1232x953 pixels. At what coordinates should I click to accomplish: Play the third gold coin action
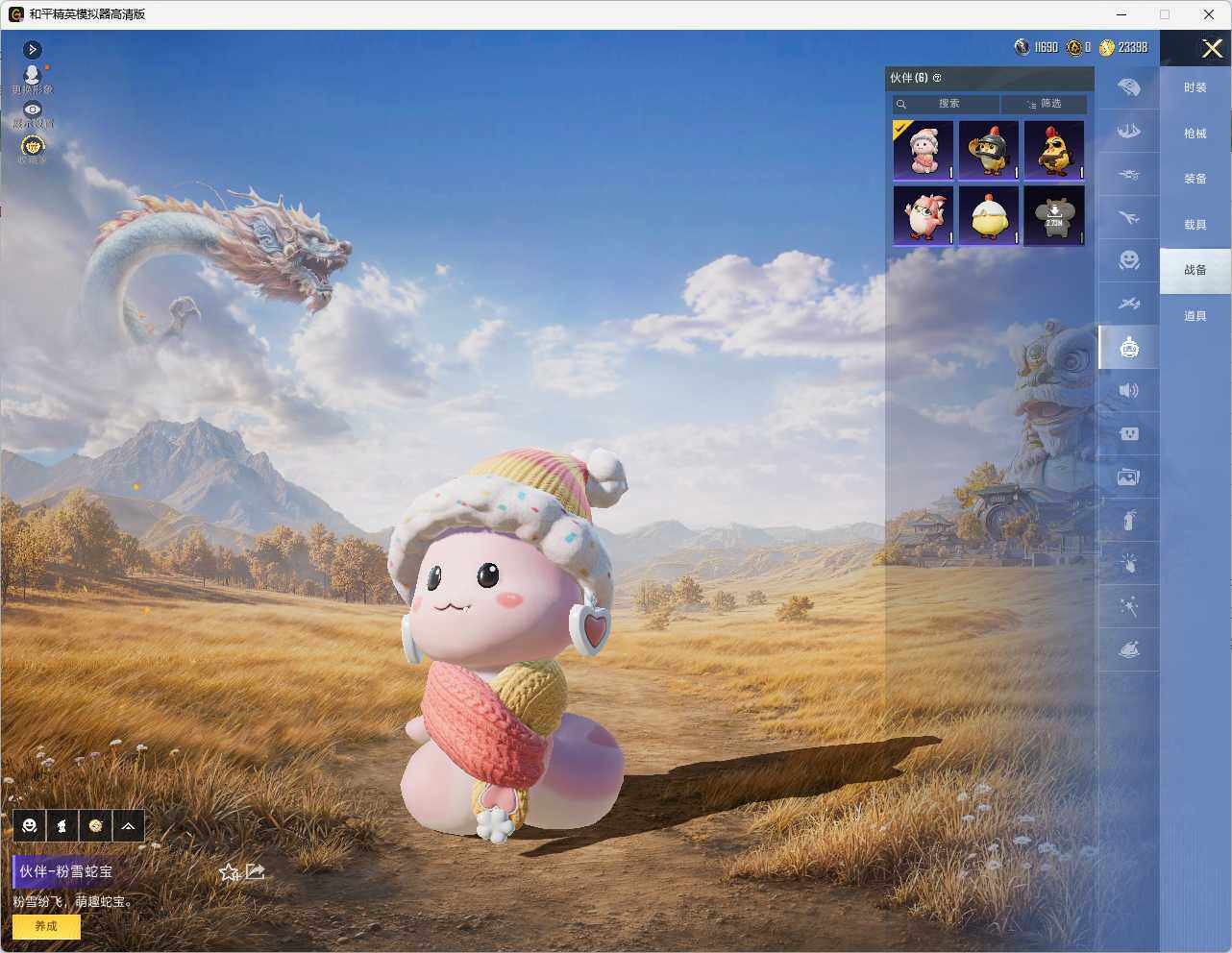coord(95,825)
